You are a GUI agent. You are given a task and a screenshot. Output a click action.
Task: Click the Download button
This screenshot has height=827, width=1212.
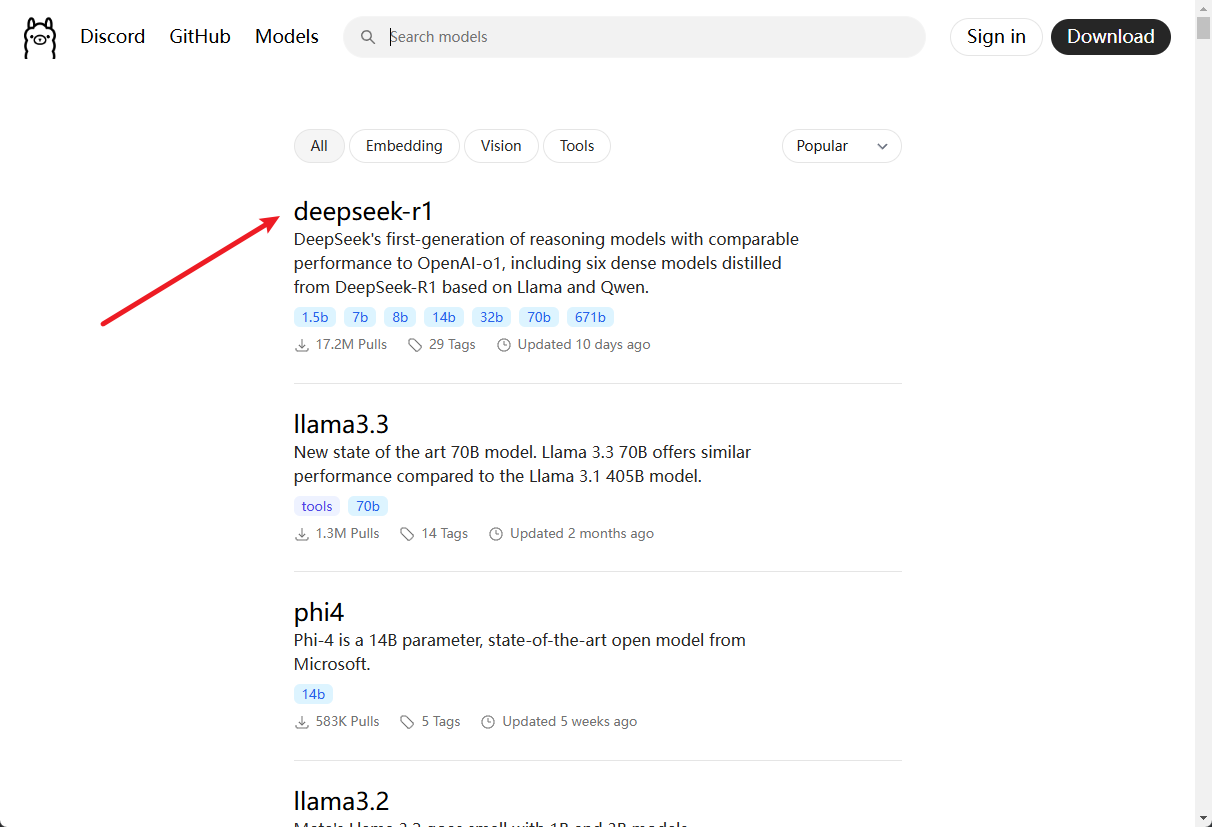click(x=1111, y=37)
